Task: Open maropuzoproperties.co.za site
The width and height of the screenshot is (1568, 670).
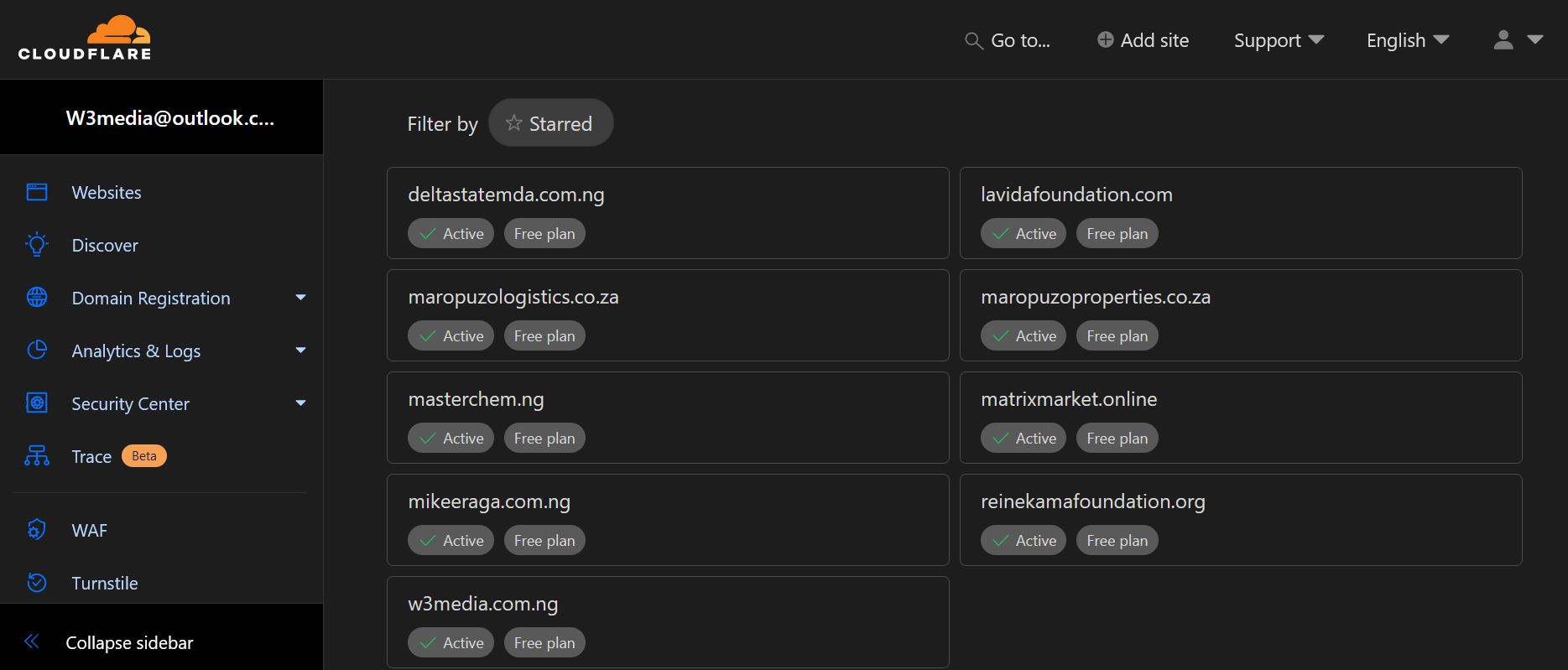Action: (x=1096, y=297)
